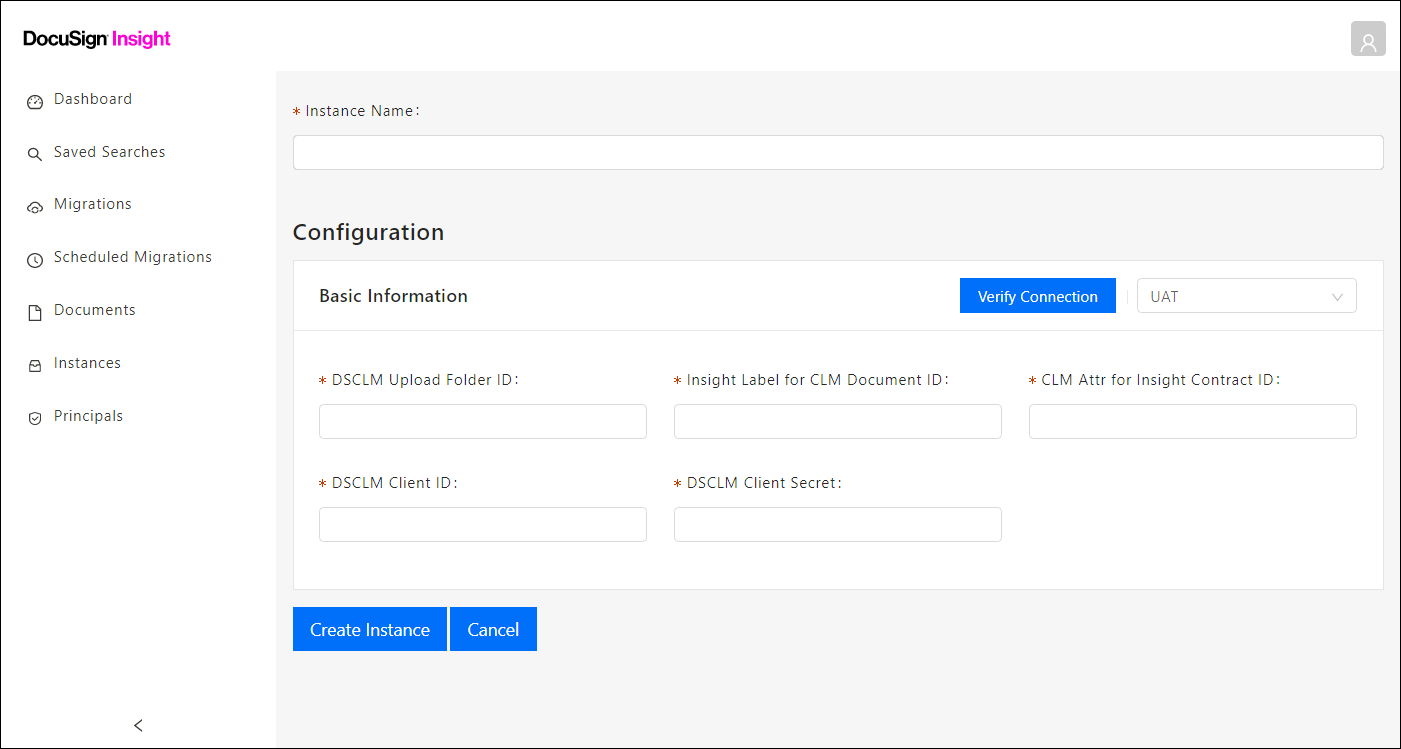Open the user profile avatar

pos(1368,39)
